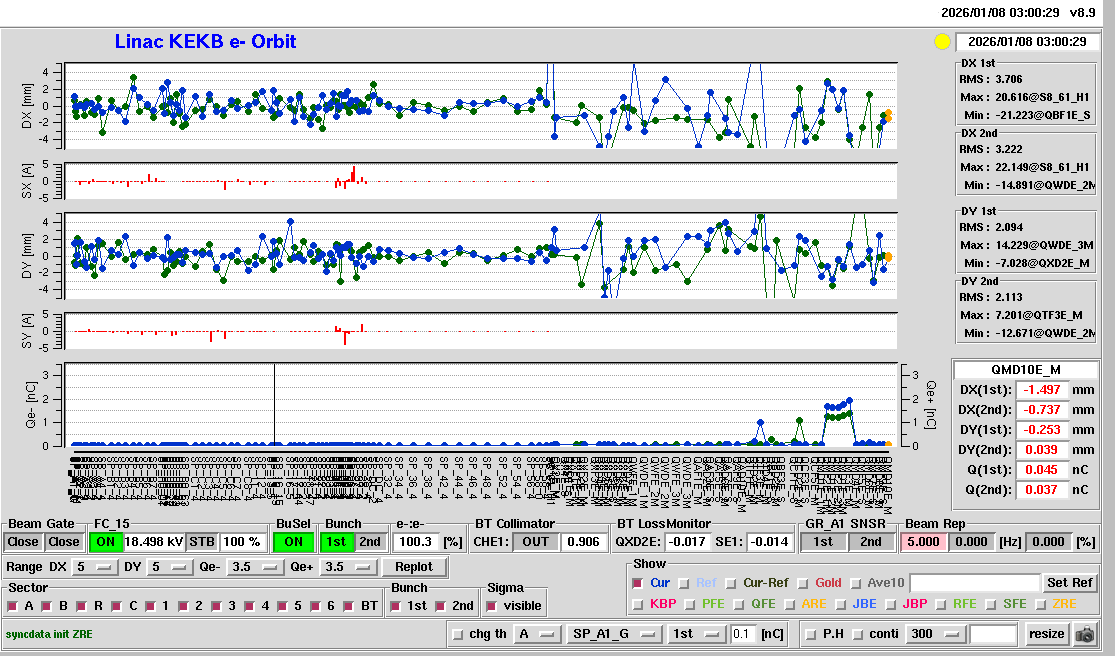Image resolution: width=1115 pixels, height=656 pixels.
Task: Toggle the FC_15 green ON indicator
Action: [x=105, y=542]
